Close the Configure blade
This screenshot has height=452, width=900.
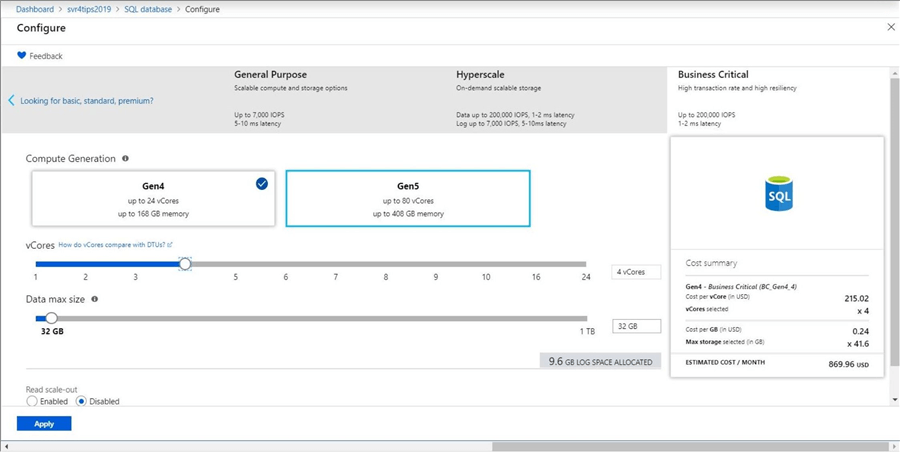(891, 27)
